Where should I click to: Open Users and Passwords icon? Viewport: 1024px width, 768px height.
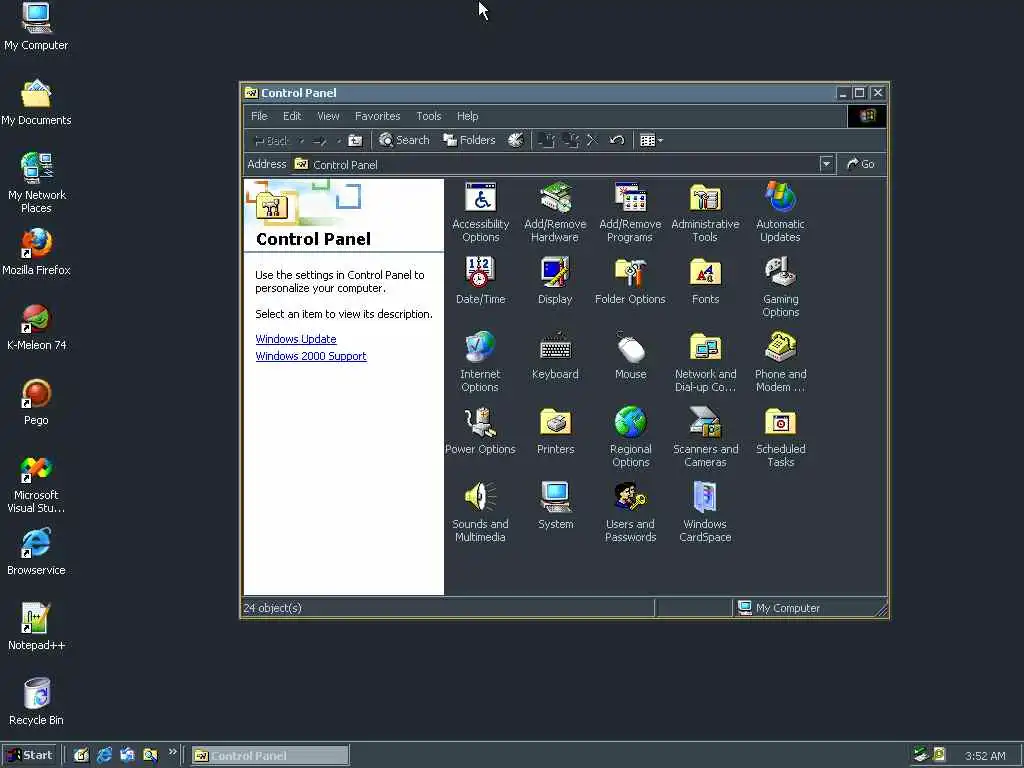(x=630, y=513)
